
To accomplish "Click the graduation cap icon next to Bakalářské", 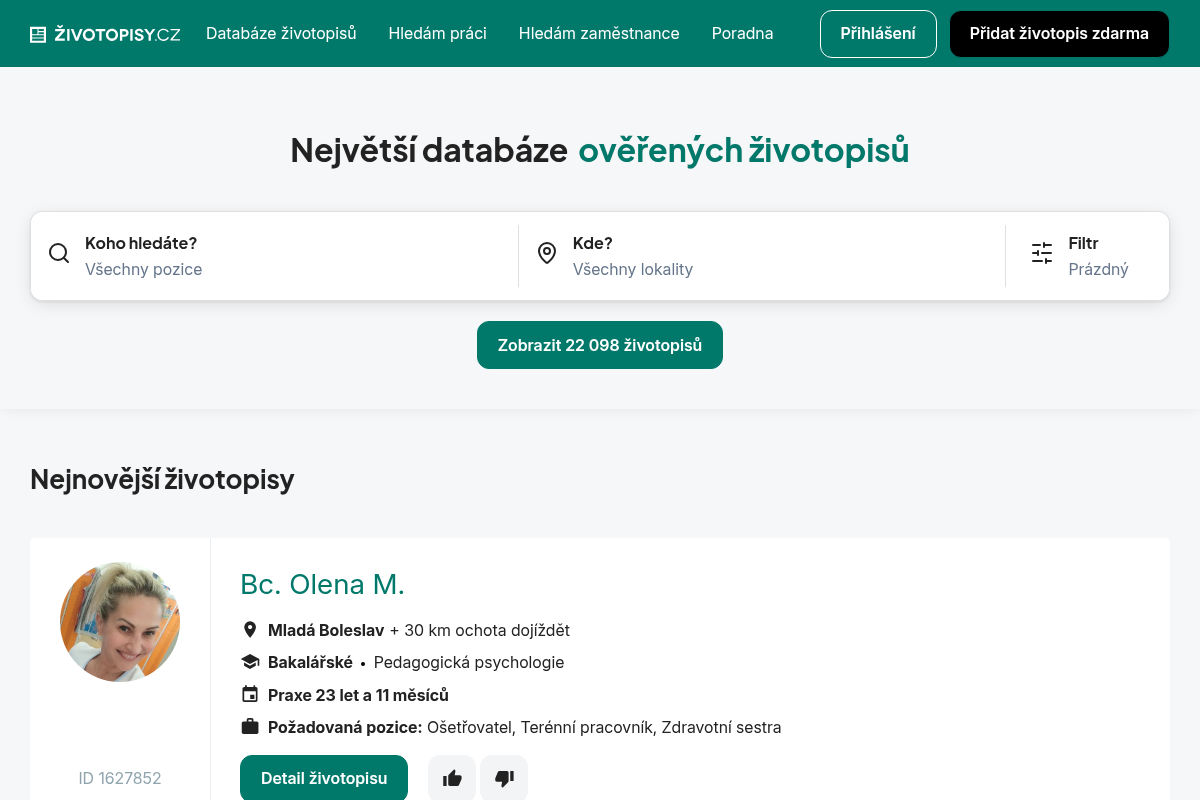I will coord(250,662).
